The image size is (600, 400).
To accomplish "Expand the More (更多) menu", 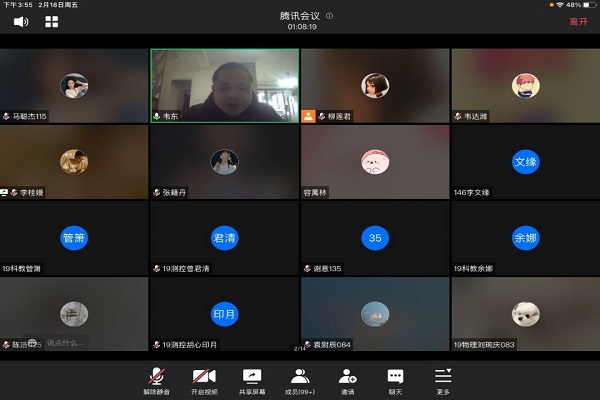I will click(443, 378).
